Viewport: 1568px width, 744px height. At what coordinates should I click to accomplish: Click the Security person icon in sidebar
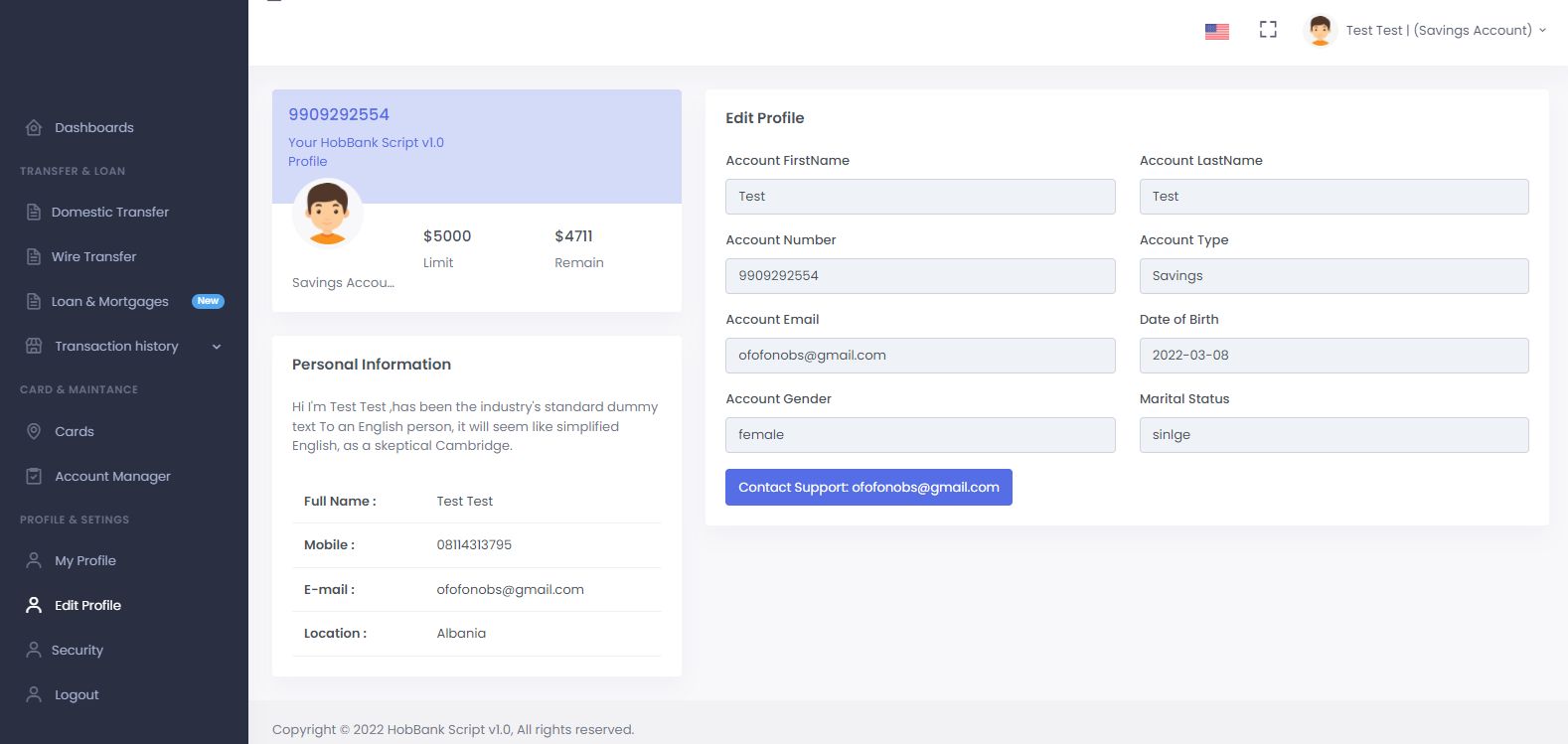click(x=34, y=650)
